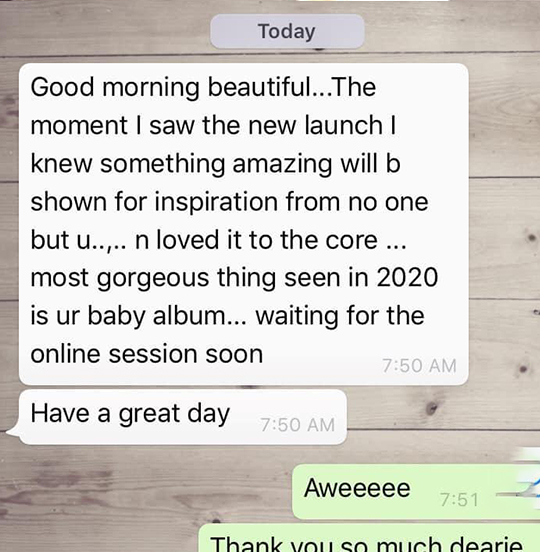Click the word 2020 in the message
The width and height of the screenshot is (540, 552).
[x=407, y=277]
